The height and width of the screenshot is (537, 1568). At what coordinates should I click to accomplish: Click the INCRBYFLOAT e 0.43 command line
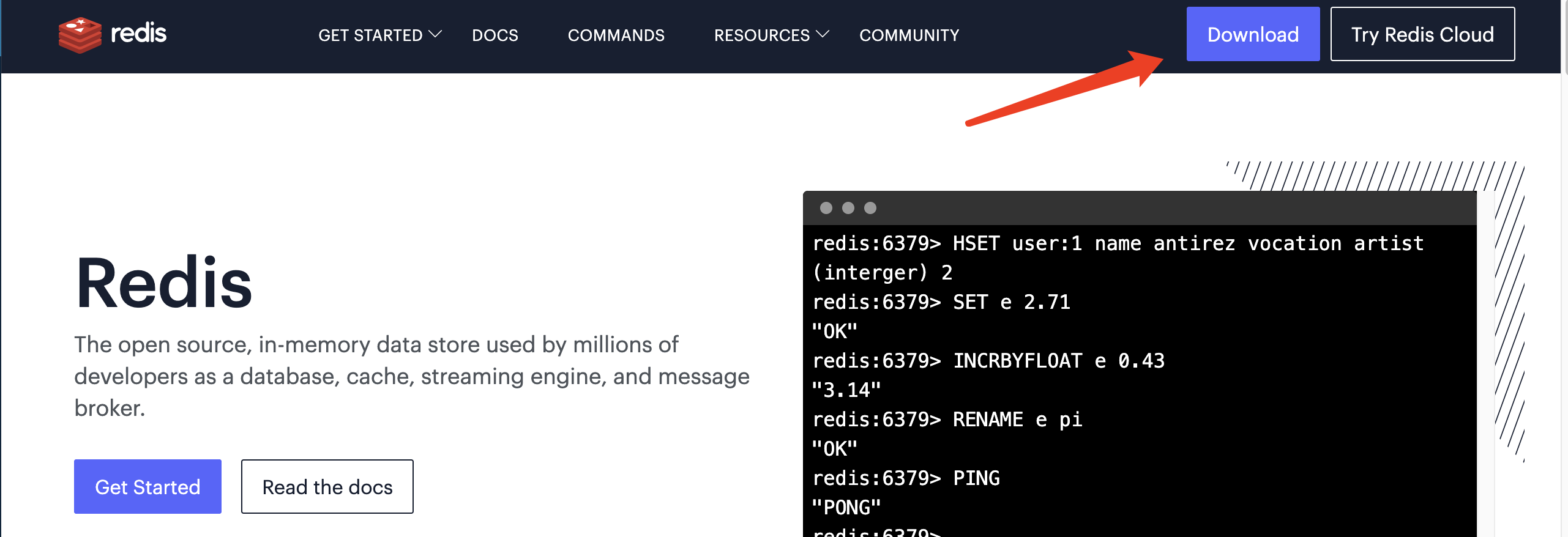(x=988, y=361)
